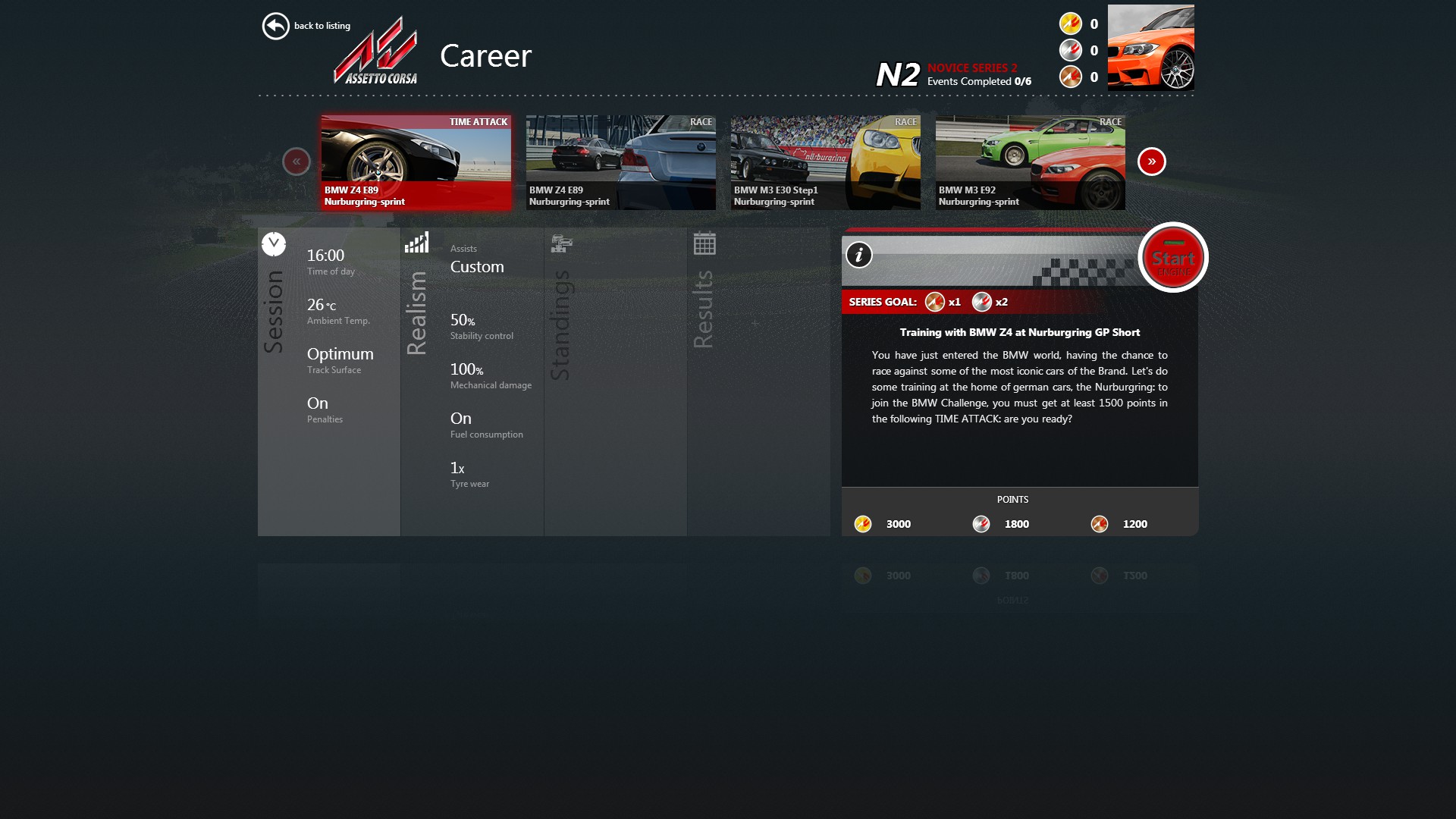1456x819 pixels.
Task: Click the series goal silver medal icon x2
Action: tap(981, 302)
